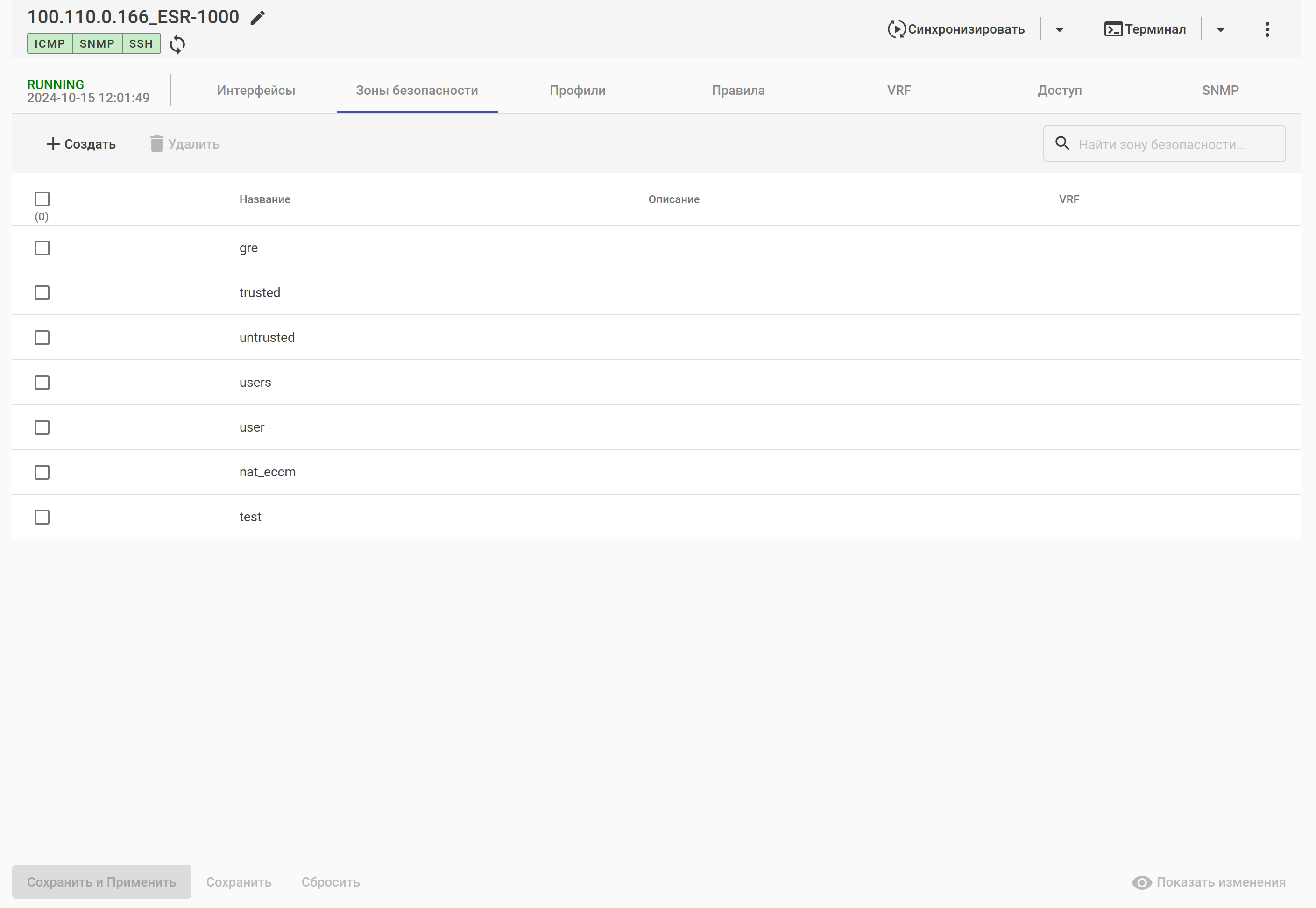Click the pencil edit device name icon

[x=258, y=18]
